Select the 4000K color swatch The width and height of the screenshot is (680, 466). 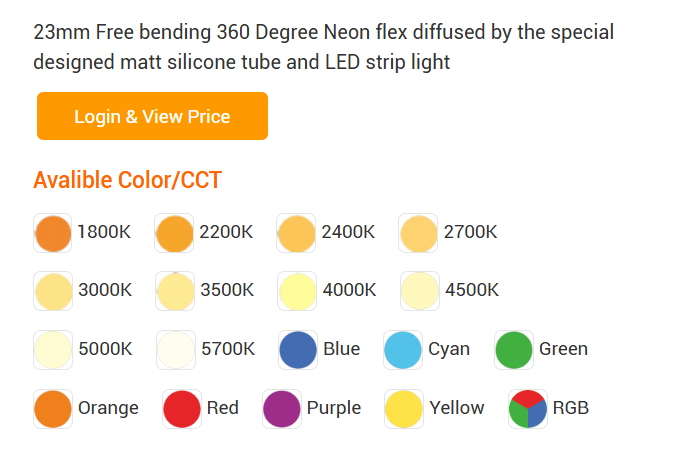(298, 291)
